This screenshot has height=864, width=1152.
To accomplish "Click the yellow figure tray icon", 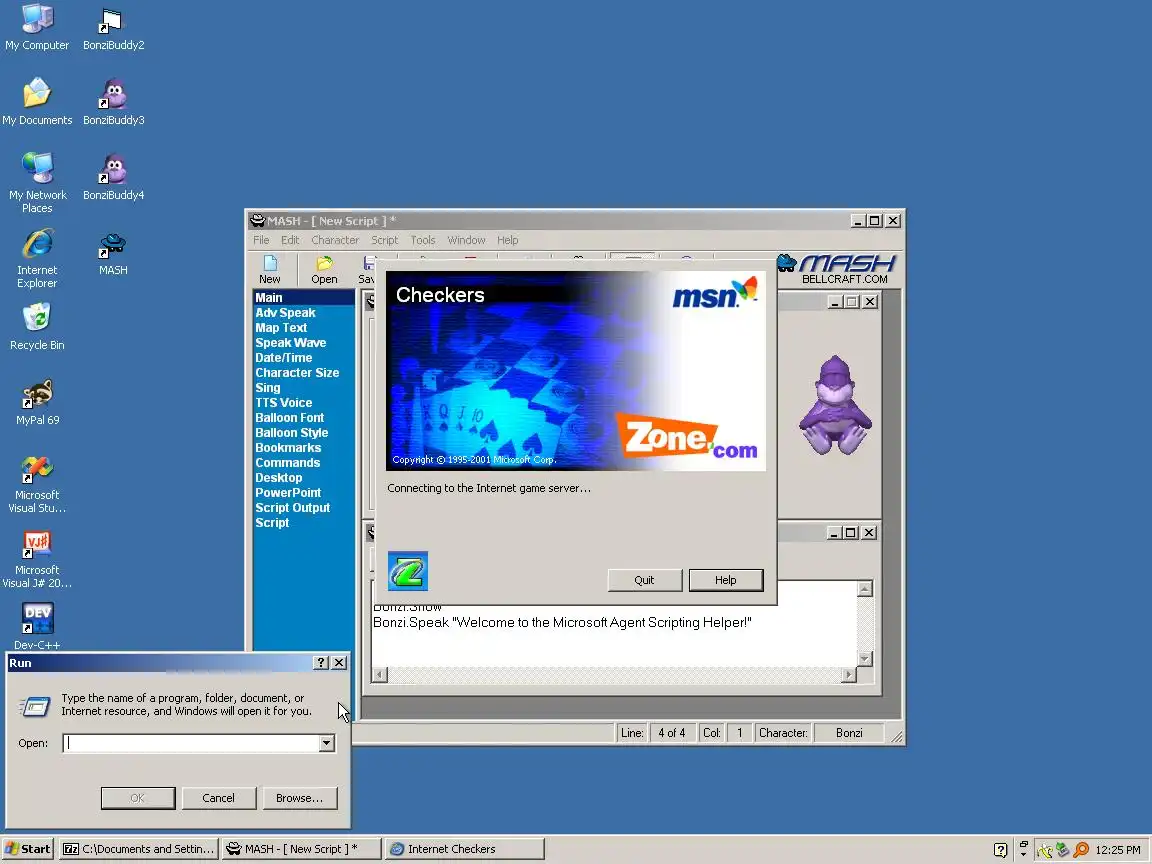I will coord(1045,850).
